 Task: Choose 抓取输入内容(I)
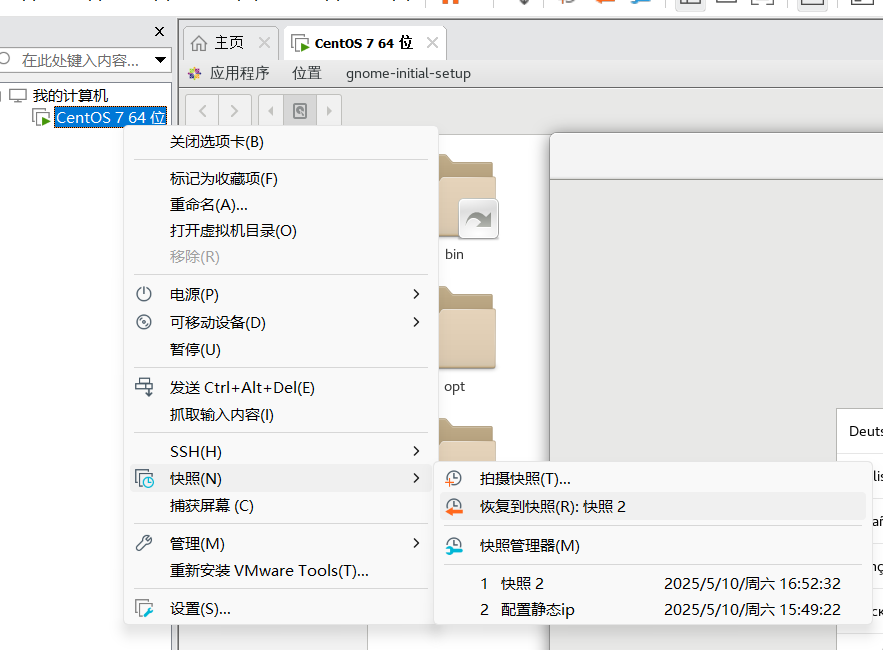point(280,415)
